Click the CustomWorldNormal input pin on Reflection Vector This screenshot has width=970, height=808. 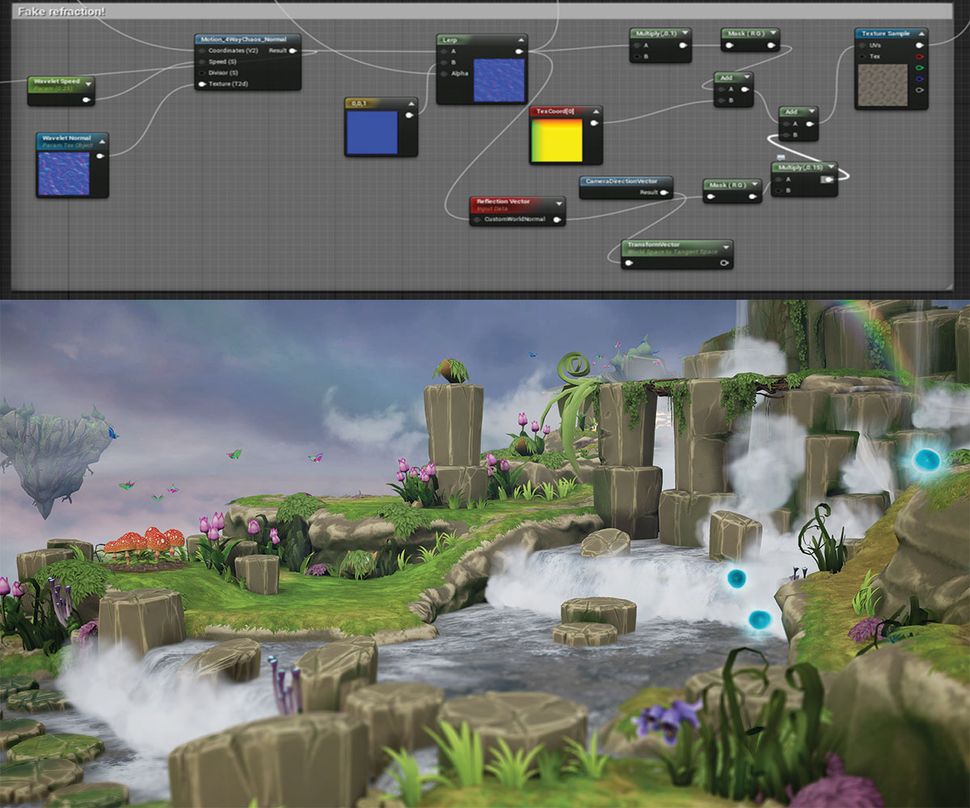(x=478, y=219)
